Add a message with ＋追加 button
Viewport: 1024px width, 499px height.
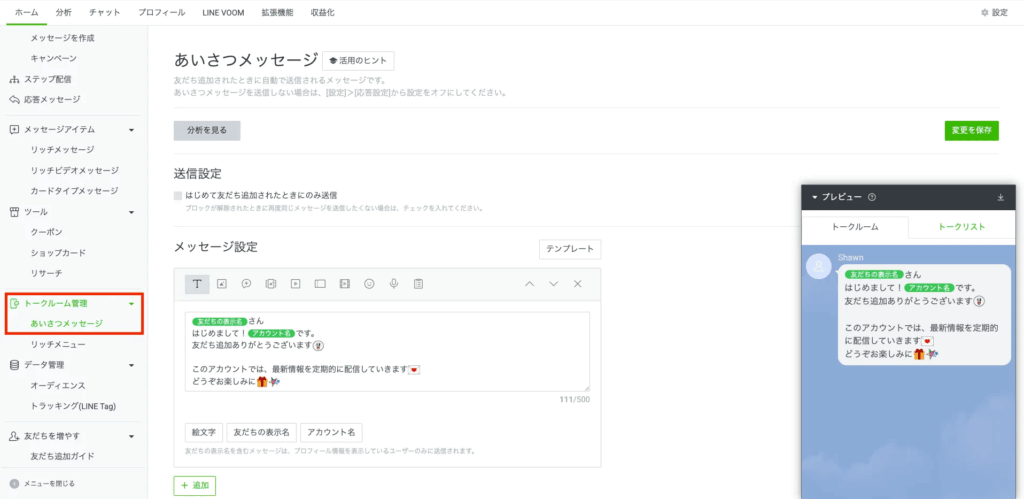[195, 485]
